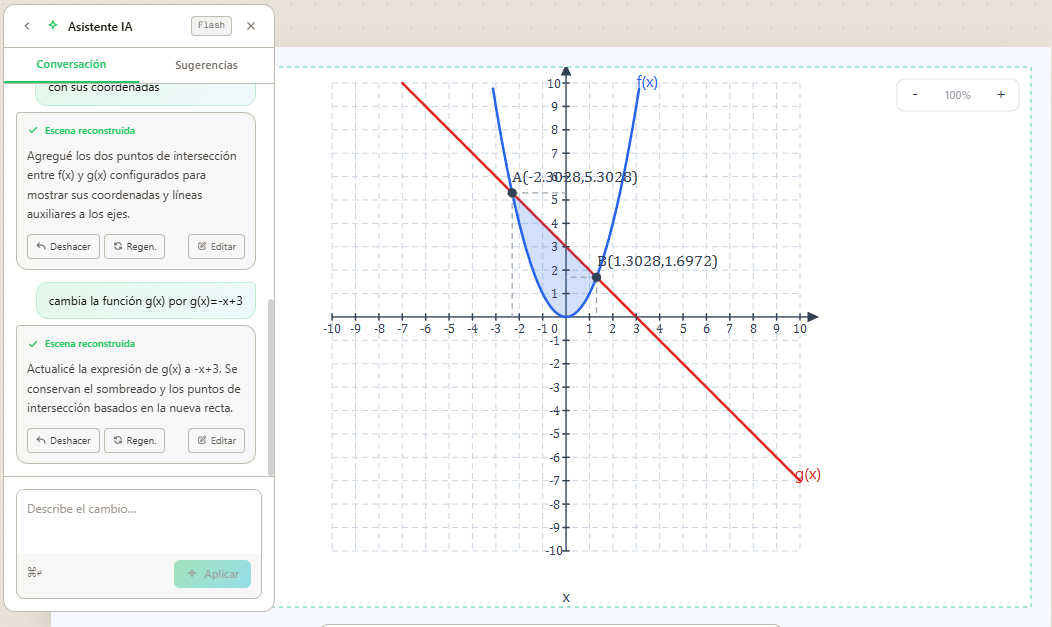Zoom in with the plus button
This screenshot has height=627, width=1052.
pyautogui.click(x=1001, y=95)
